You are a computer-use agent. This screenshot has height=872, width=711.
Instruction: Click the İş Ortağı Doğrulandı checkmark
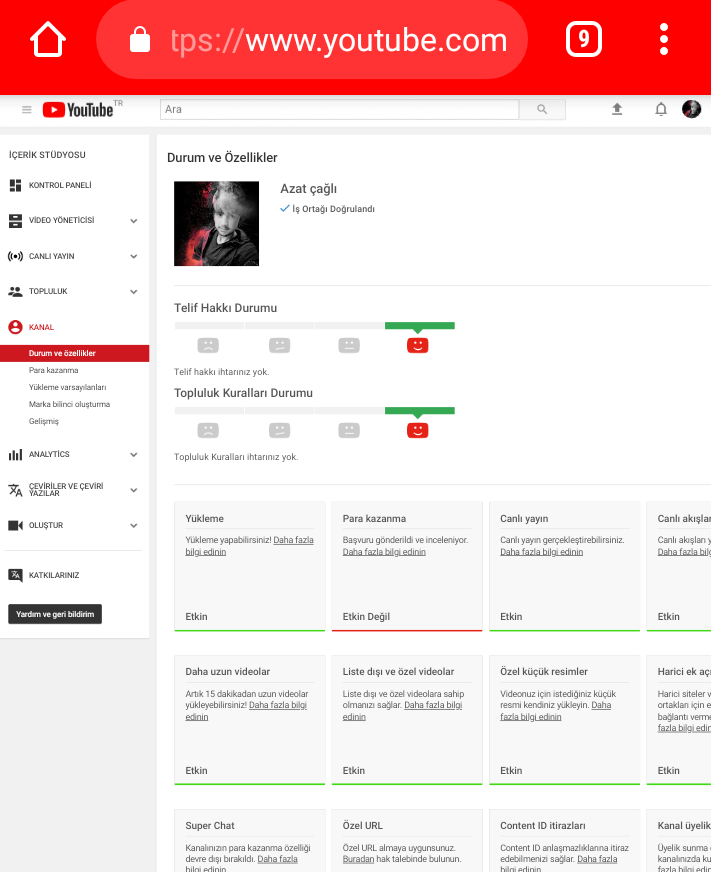coord(285,209)
